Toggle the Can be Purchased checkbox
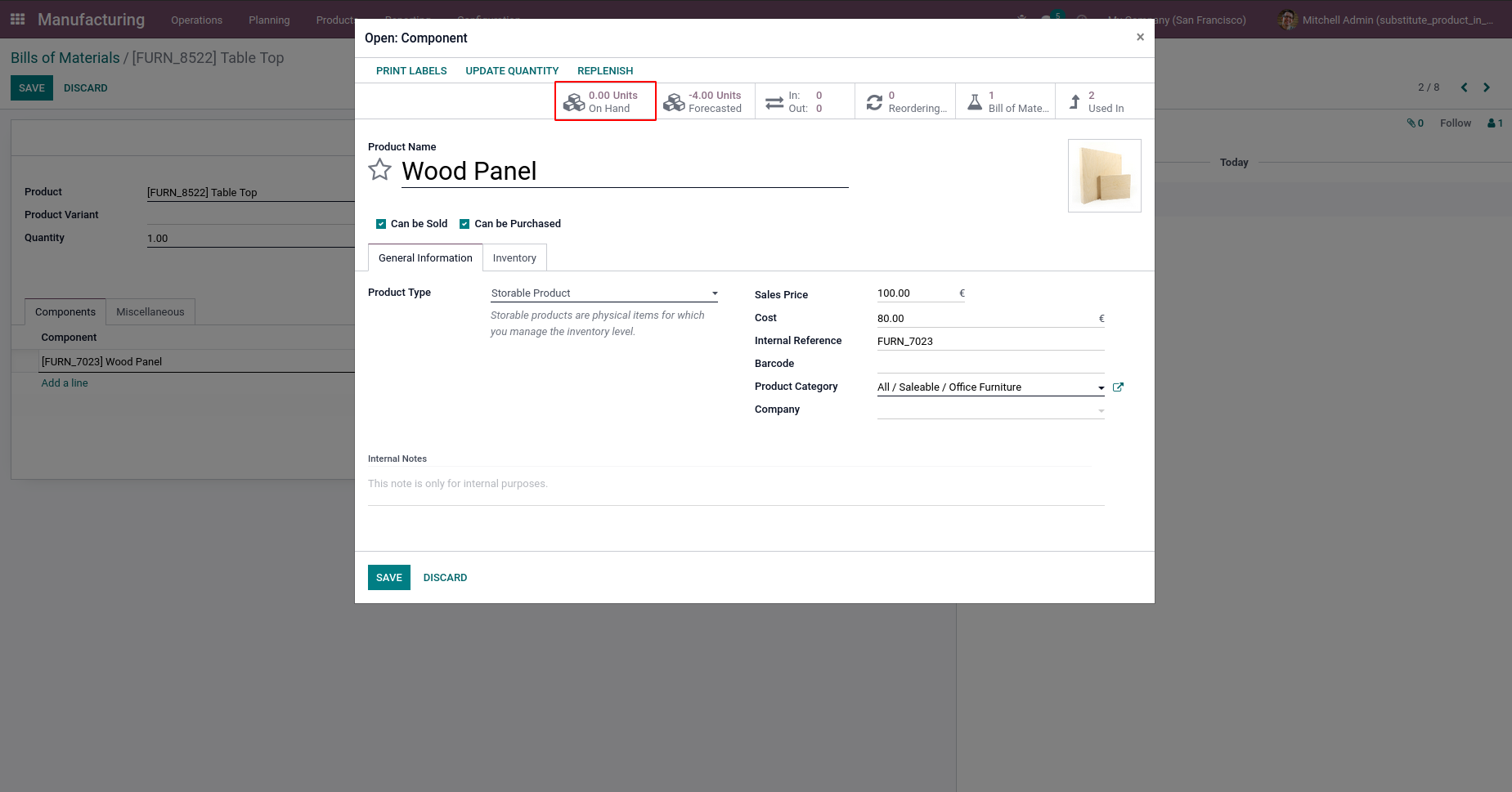Image resolution: width=1512 pixels, height=792 pixels. pos(464,224)
